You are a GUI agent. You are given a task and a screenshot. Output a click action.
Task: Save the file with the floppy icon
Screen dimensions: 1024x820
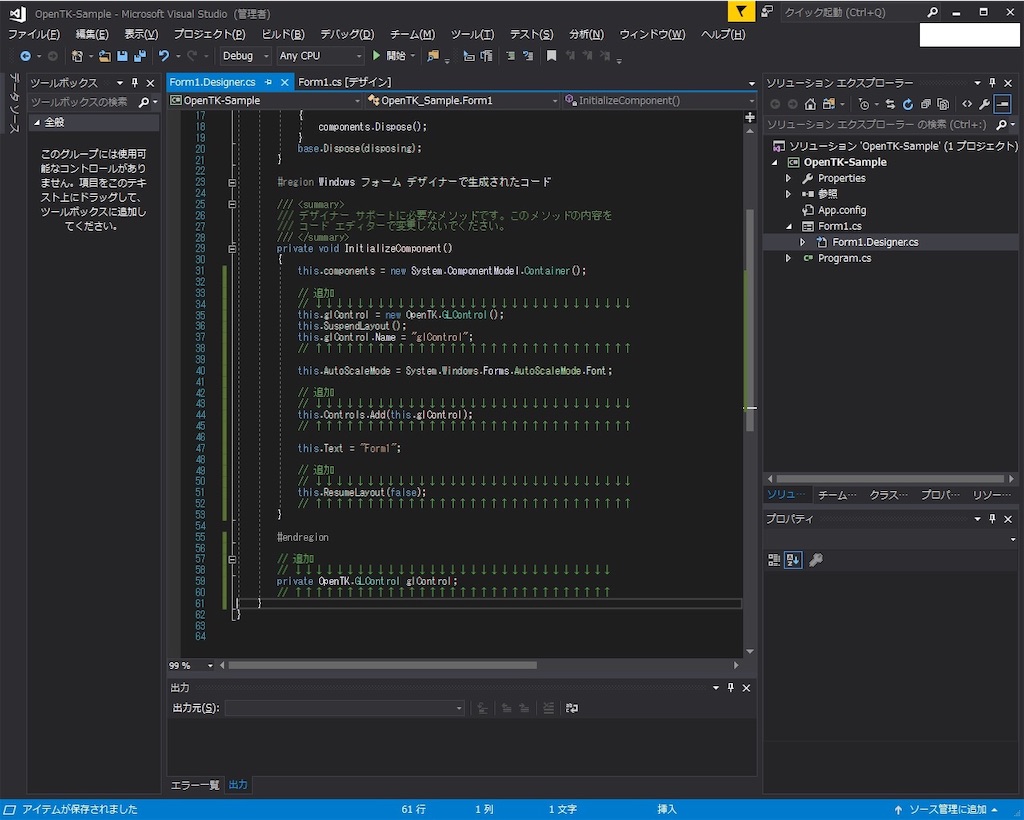[122, 56]
